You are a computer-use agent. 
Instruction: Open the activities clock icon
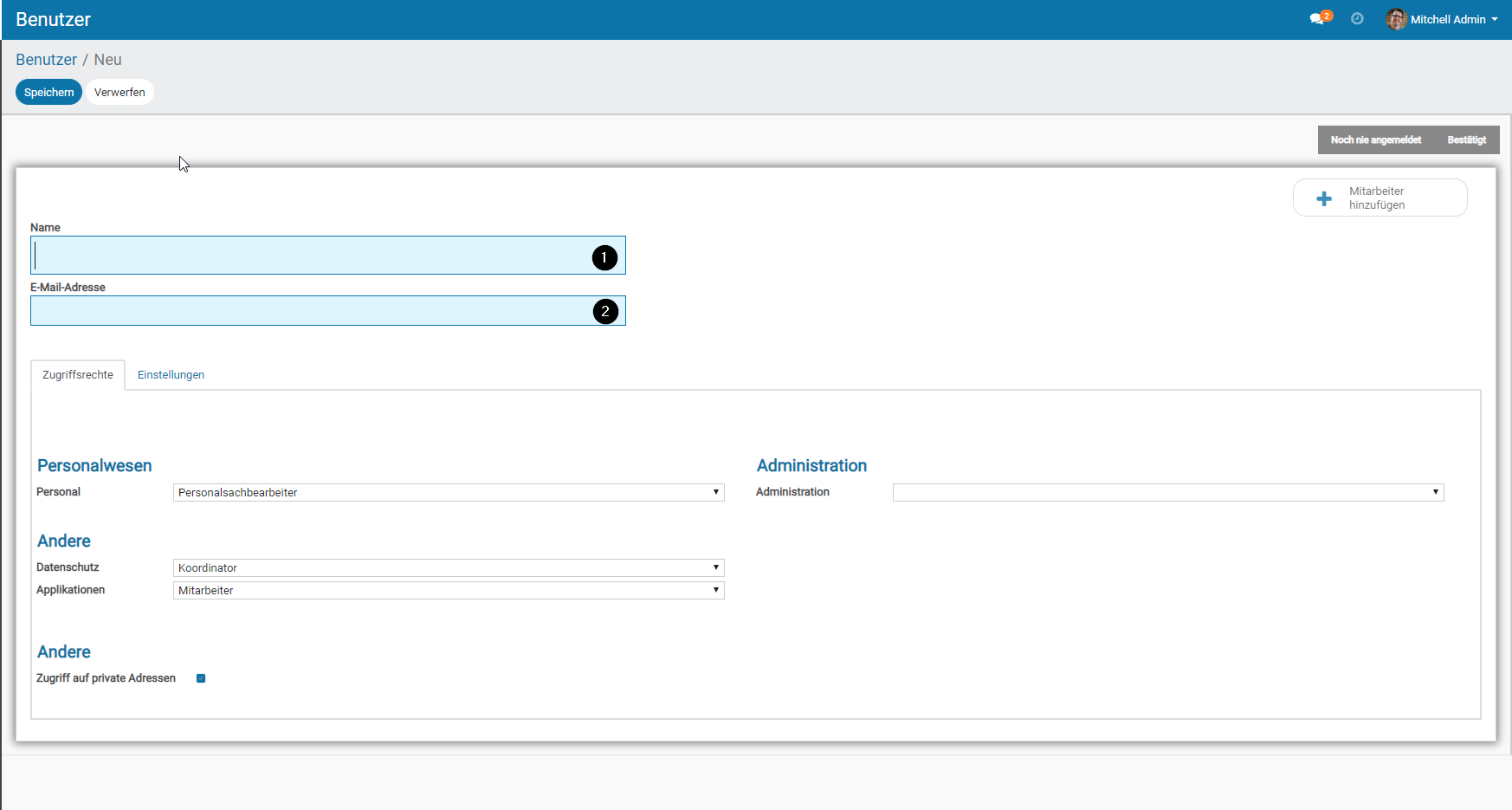[1357, 19]
